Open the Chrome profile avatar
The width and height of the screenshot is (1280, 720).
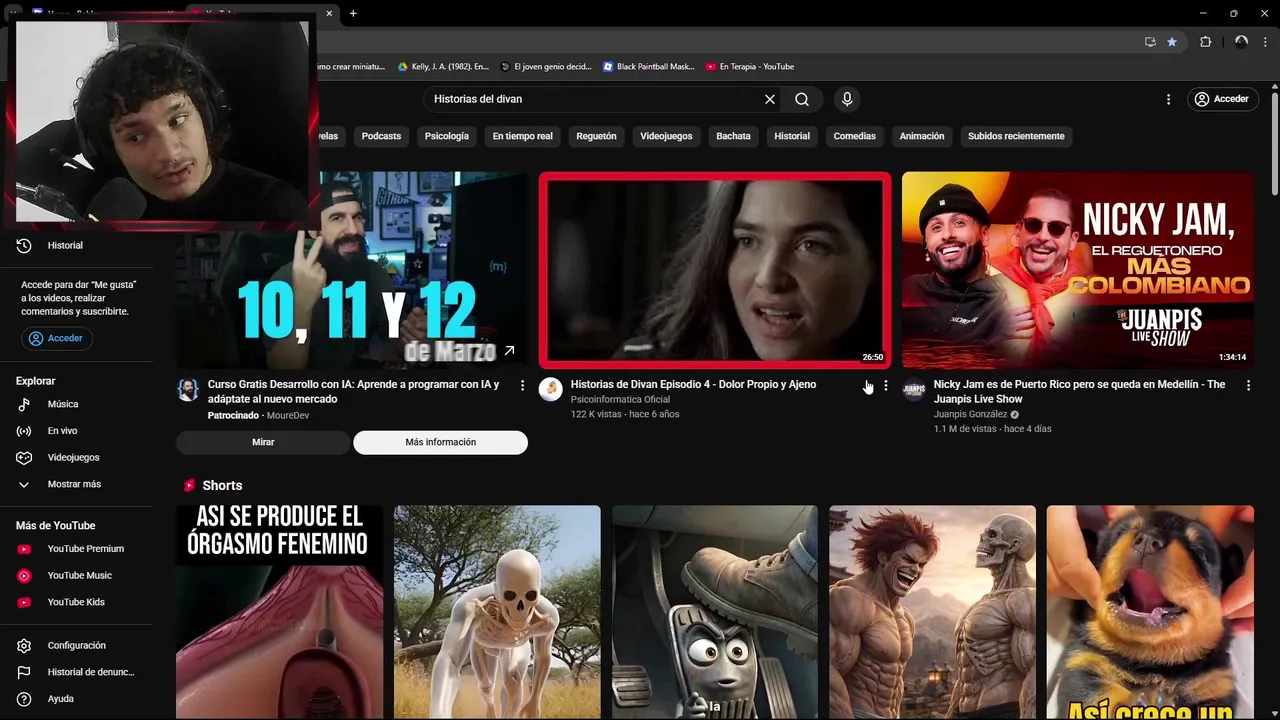coord(1241,42)
